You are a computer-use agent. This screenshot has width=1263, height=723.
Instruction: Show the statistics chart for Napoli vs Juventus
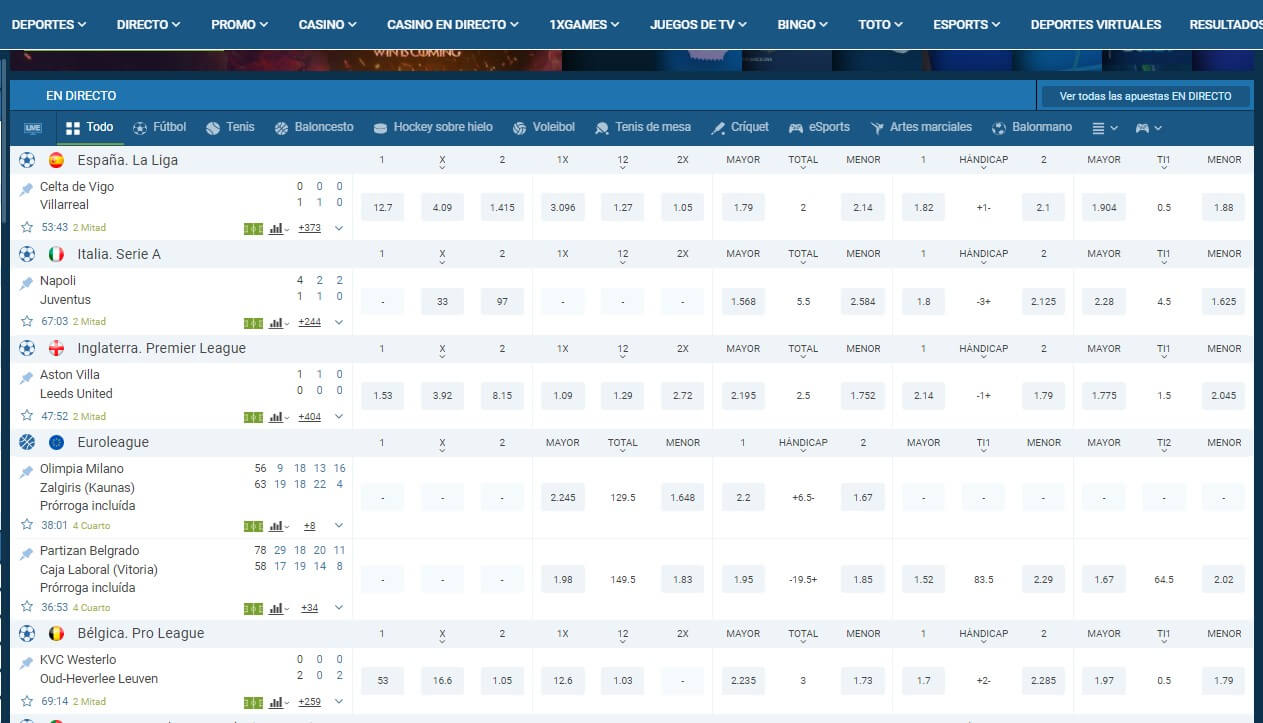pyautogui.click(x=279, y=322)
